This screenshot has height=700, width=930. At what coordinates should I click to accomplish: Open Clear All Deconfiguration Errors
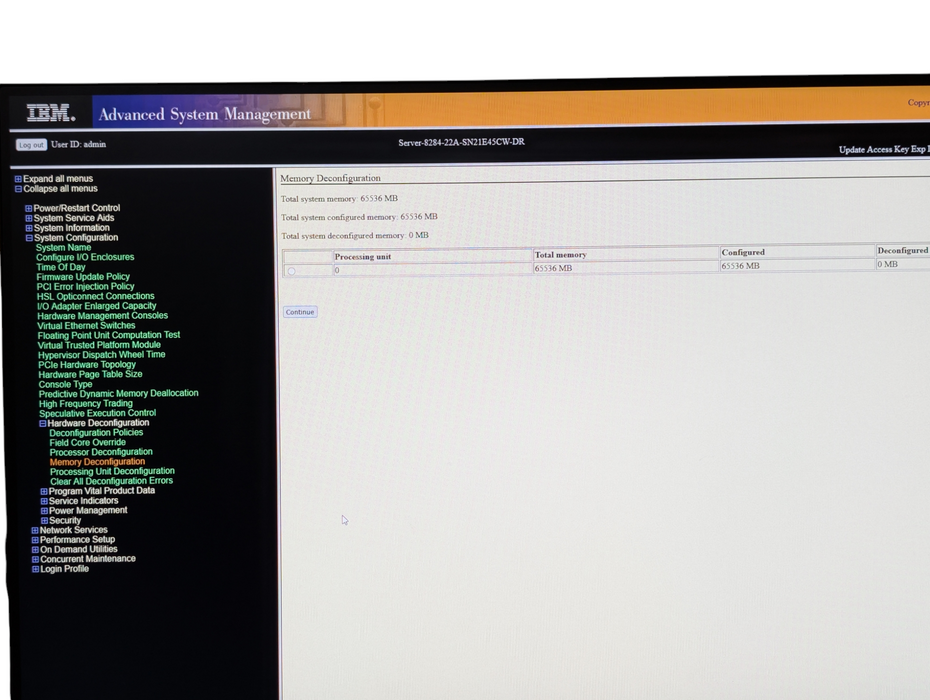[112, 481]
